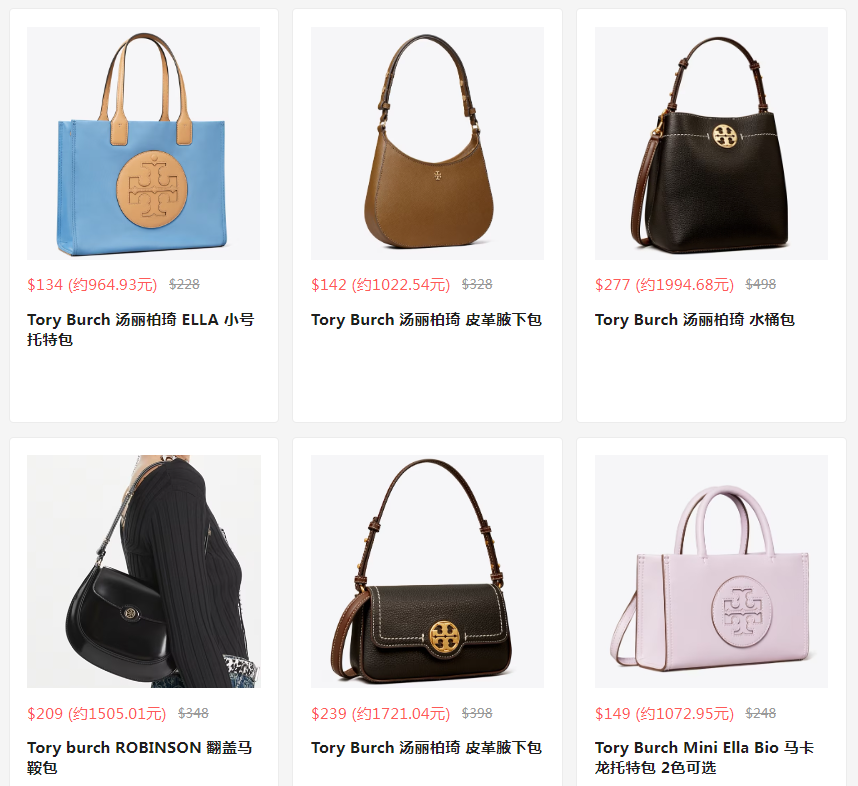Click the $239 (约1721.04元) sale price

click(380, 714)
